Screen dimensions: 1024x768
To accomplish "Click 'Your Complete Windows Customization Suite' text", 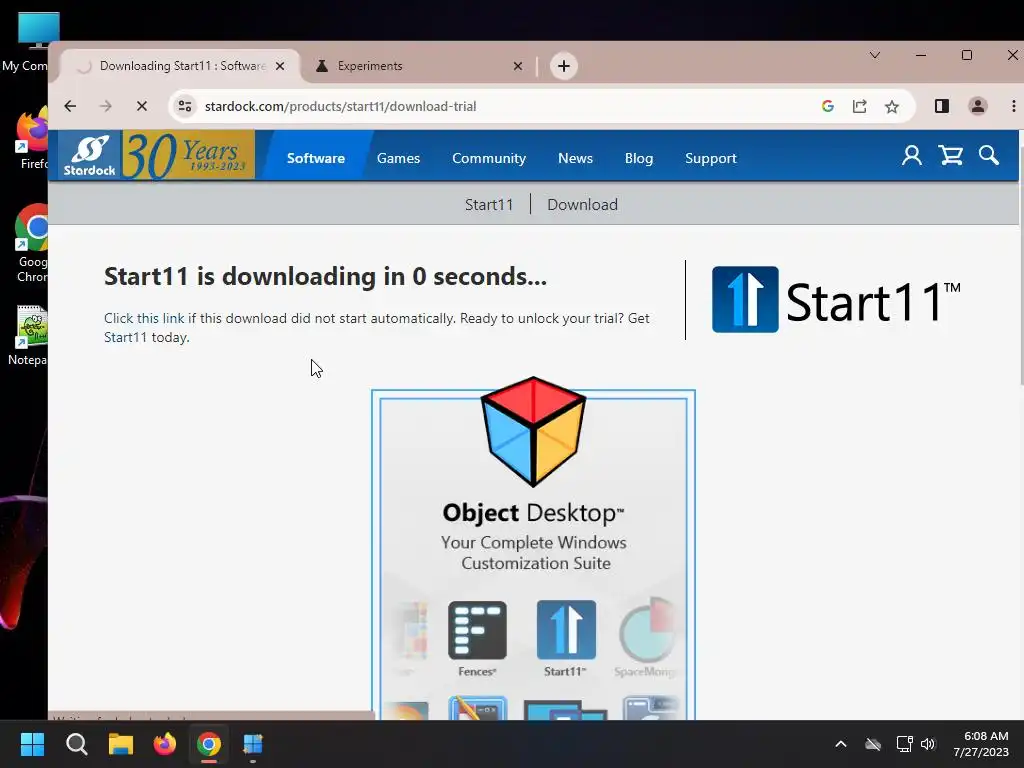I will coord(534,552).
